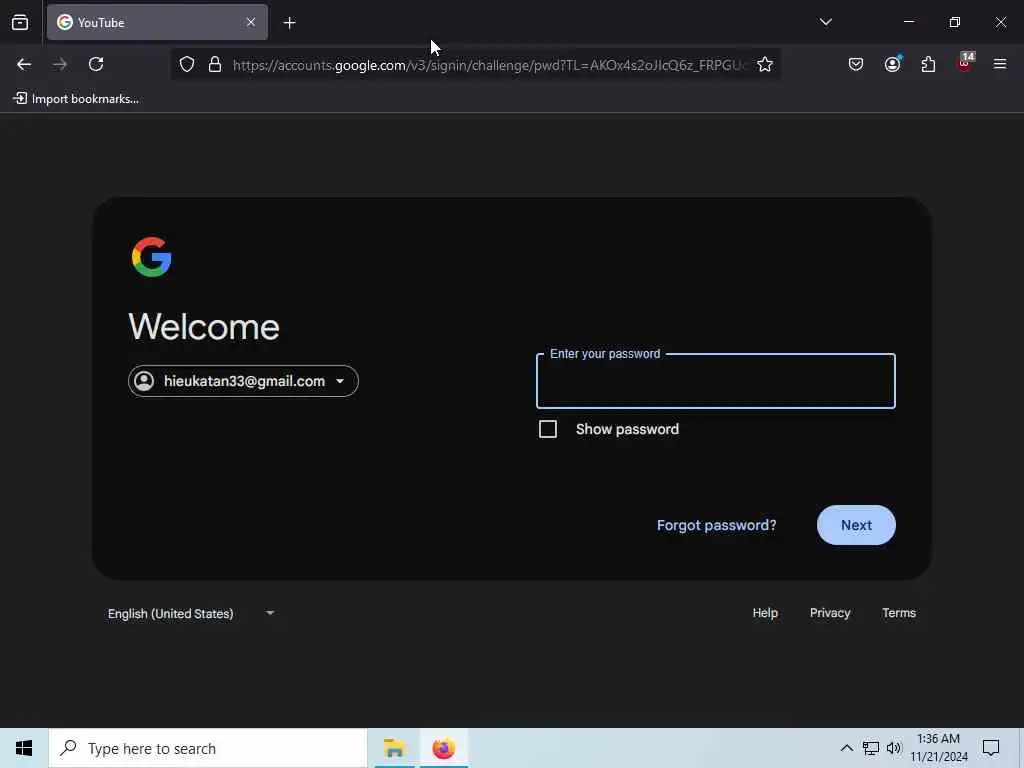Go forward one page

click(x=60, y=64)
